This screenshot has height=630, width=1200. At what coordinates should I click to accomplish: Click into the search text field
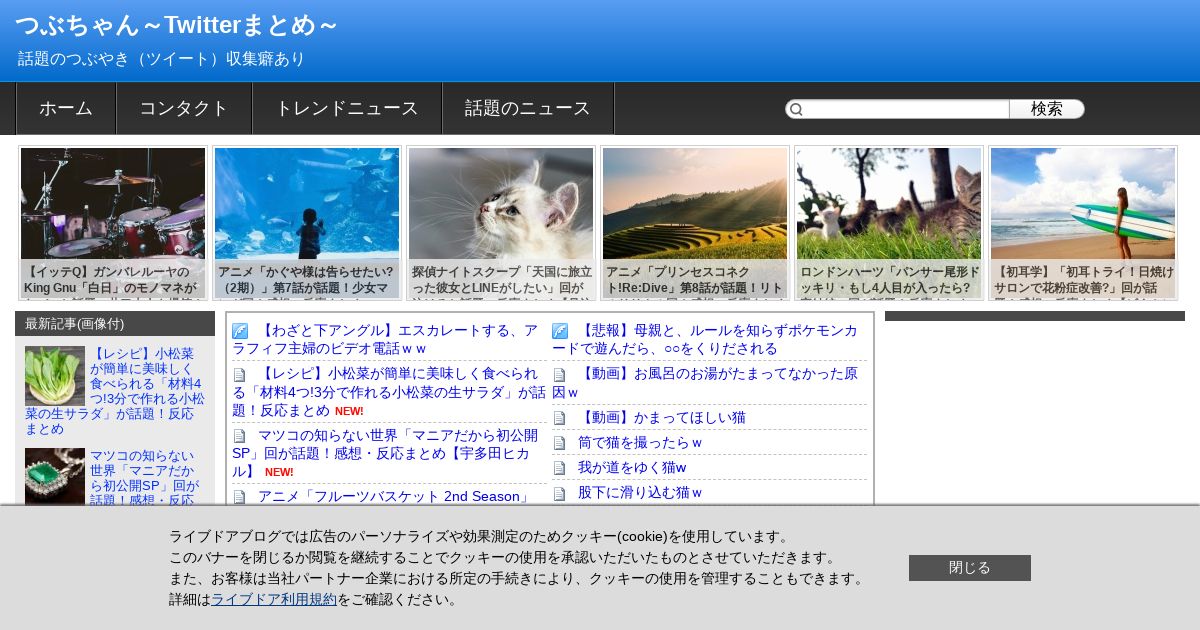[x=907, y=109]
